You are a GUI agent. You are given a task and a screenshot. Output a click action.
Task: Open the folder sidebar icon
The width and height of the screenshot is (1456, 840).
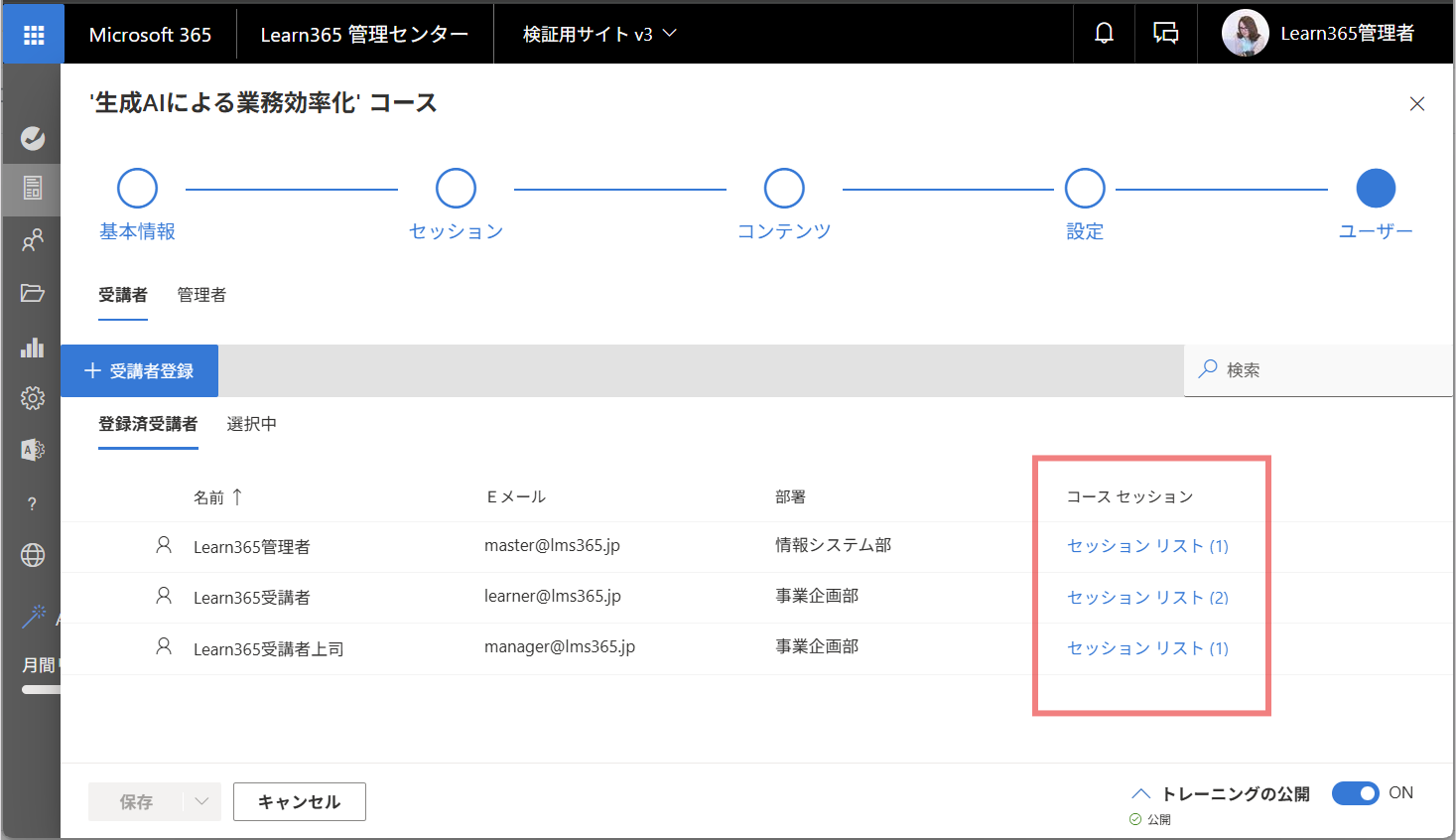point(33,293)
